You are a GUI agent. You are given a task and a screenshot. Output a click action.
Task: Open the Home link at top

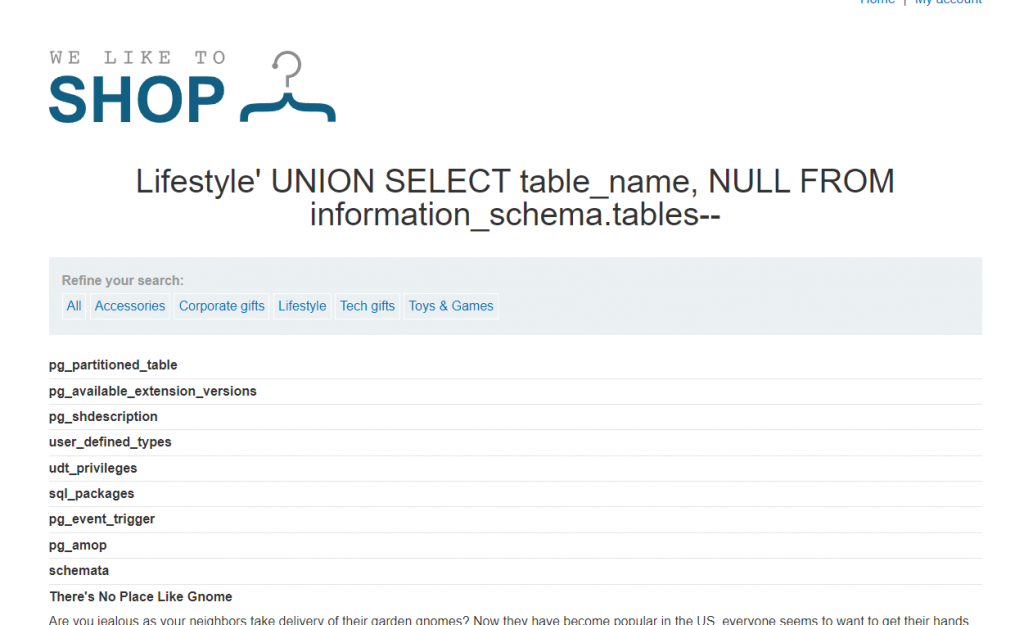point(877,2)
